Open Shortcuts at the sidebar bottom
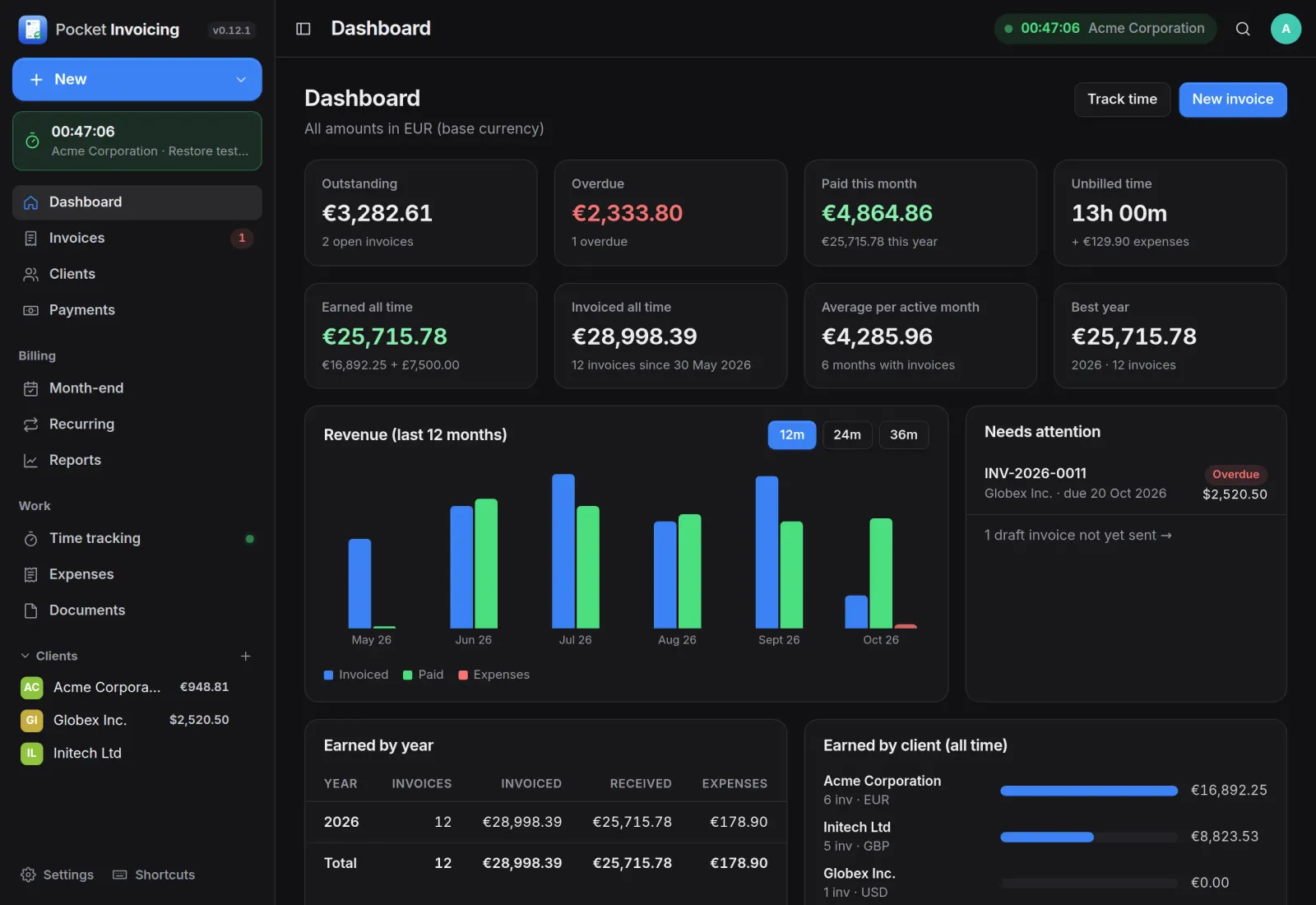The image size is (1316, 905). pyautogui.click(x=154, y=875)
